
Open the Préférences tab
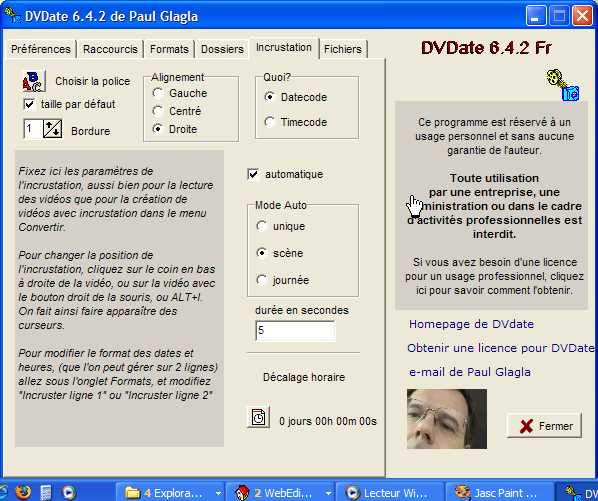tap(41, 49)
